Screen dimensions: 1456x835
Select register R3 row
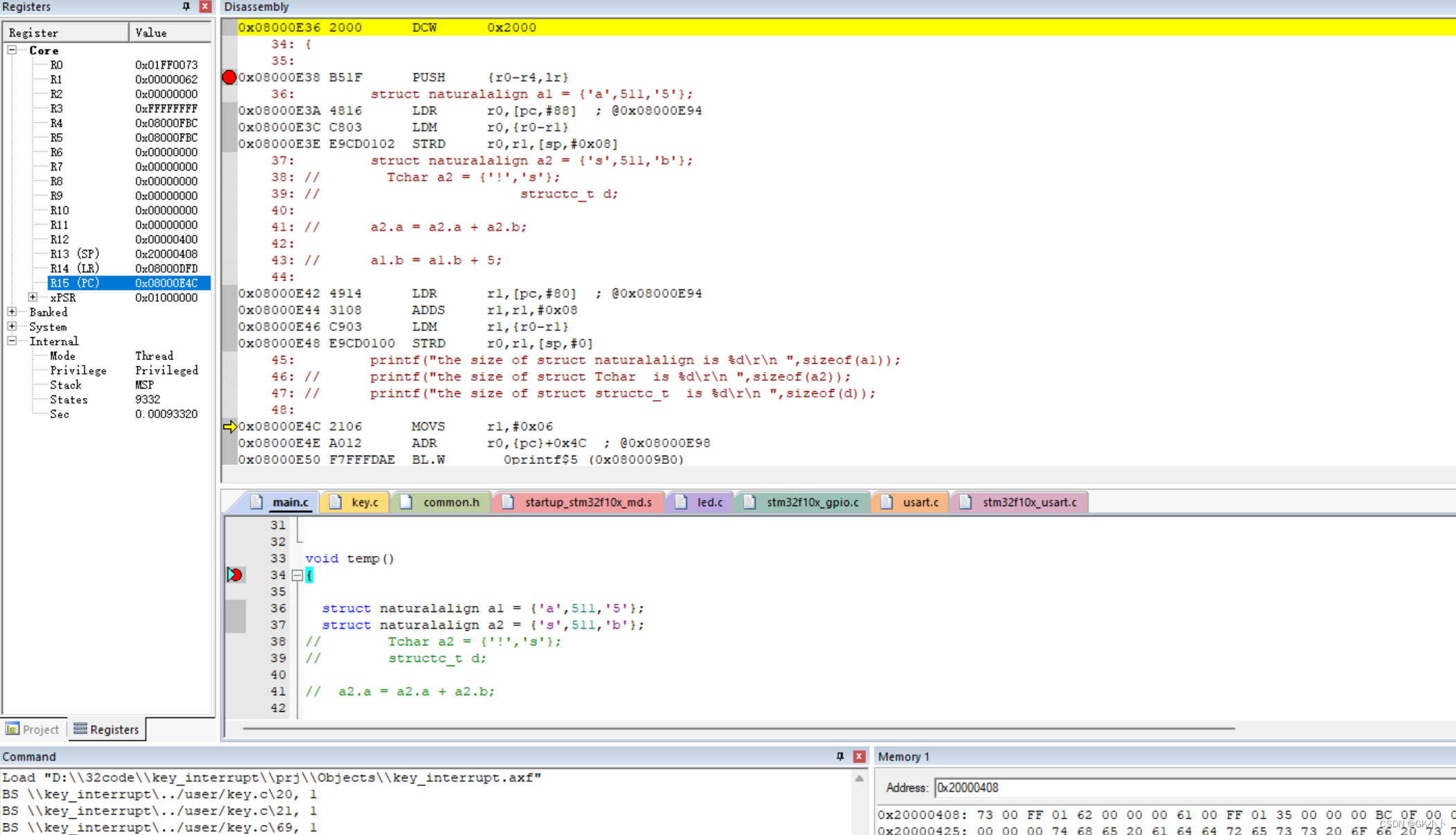point(107,108)
